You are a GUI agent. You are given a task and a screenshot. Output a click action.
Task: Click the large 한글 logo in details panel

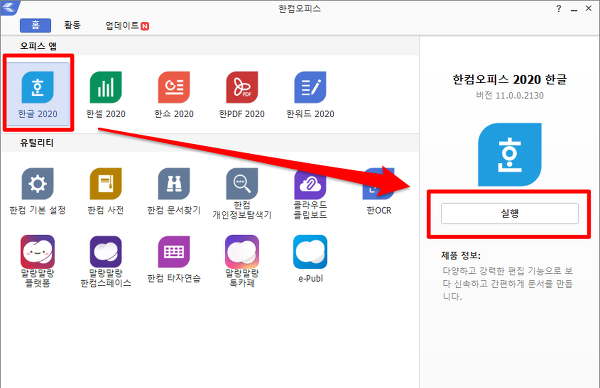510,155
